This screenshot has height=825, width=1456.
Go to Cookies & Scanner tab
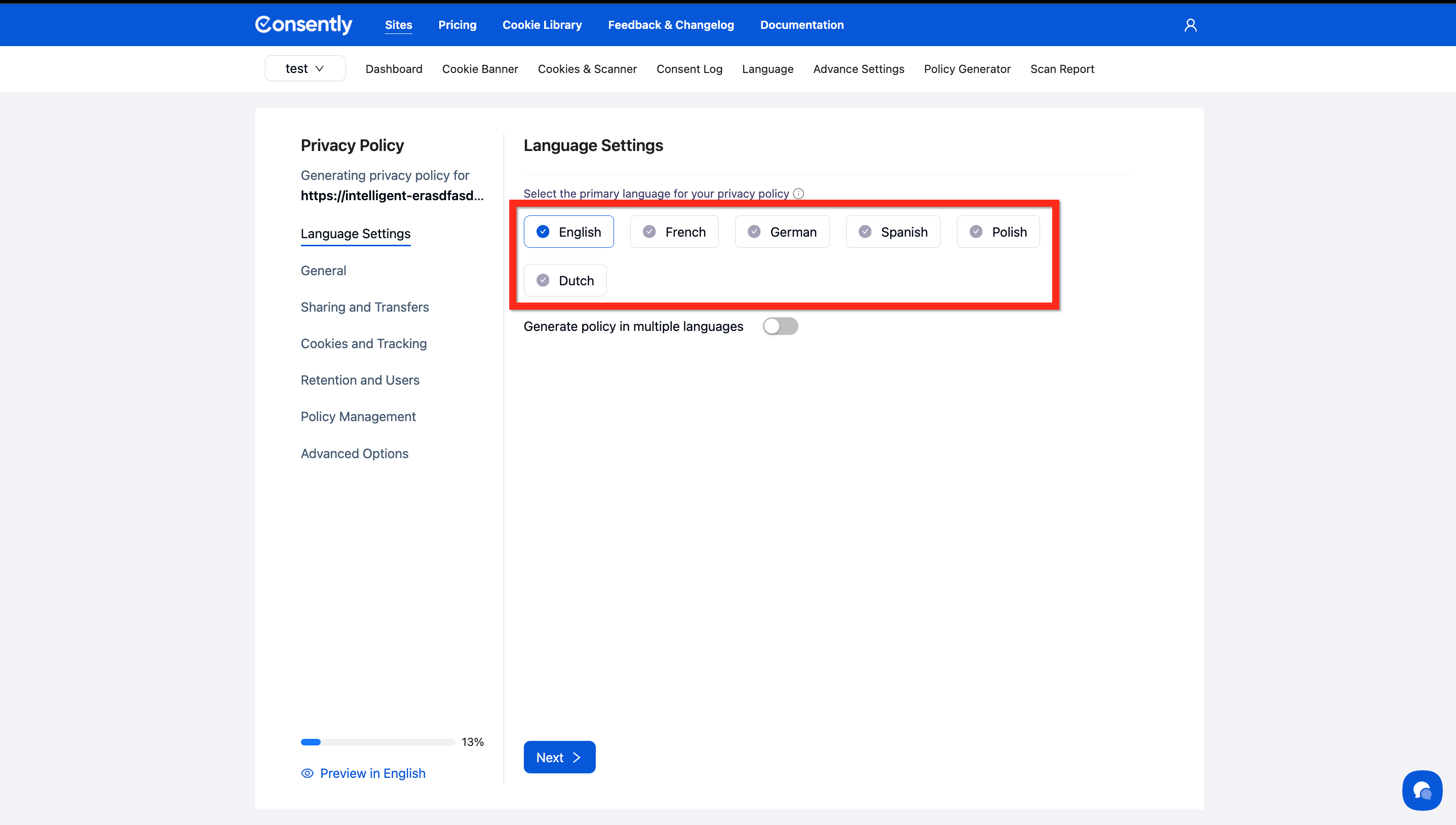coord(587,69)
